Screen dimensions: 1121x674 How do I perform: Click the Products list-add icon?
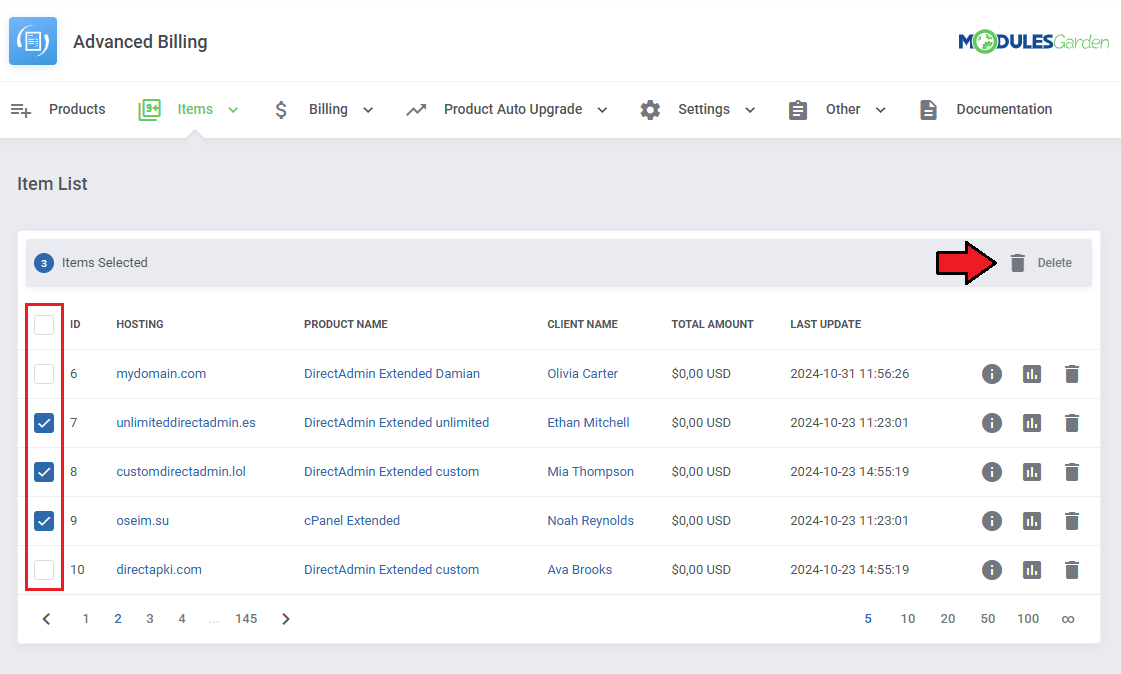[x=21, y=110]
